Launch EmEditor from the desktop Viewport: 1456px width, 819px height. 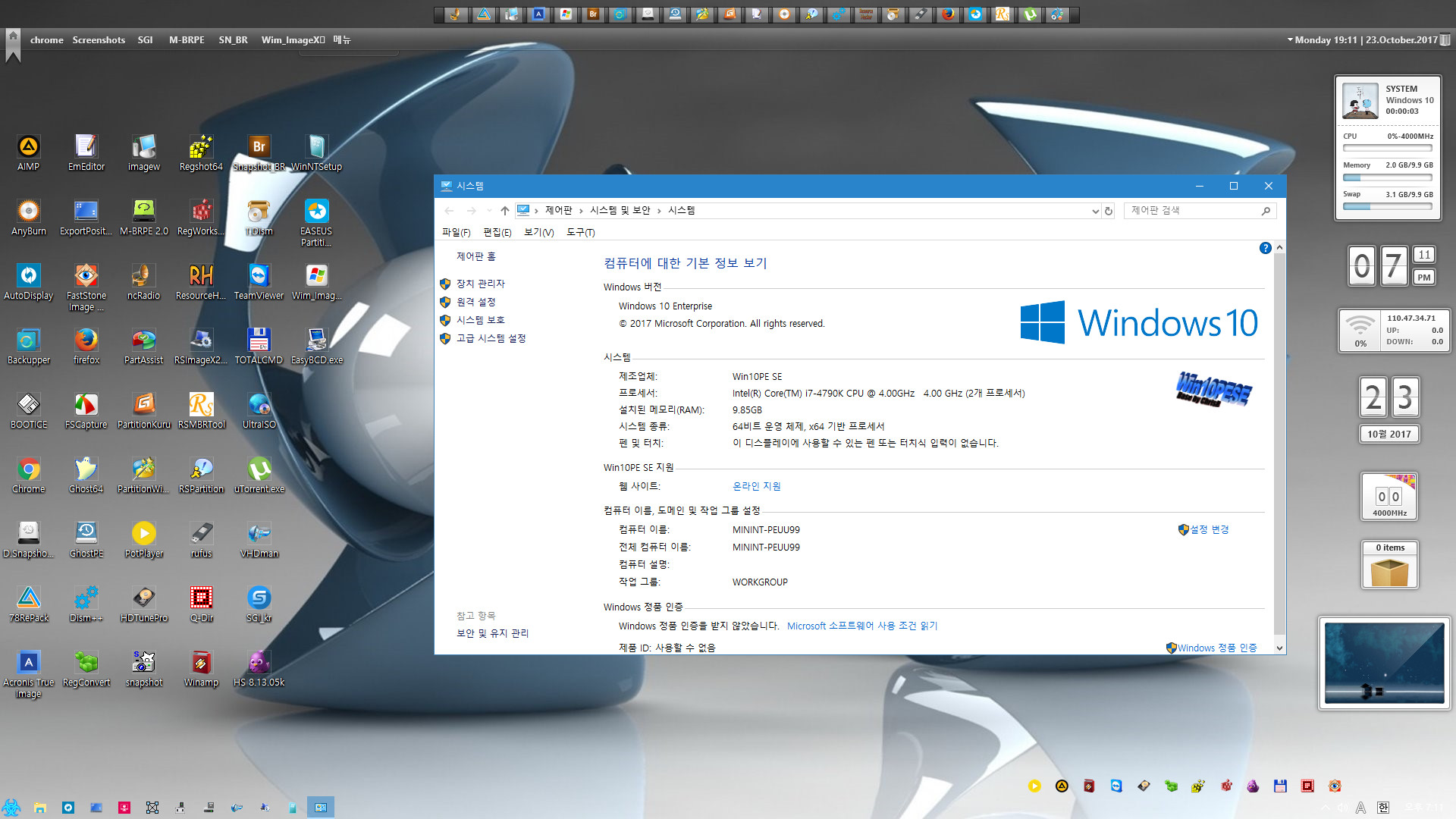click(86, 152)
